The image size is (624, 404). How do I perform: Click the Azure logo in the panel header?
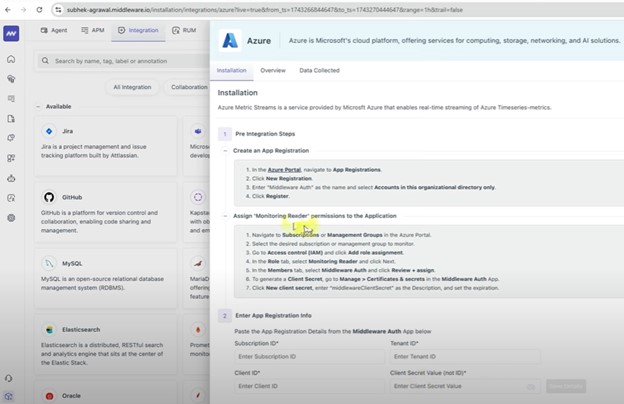[x=230, y=41]
